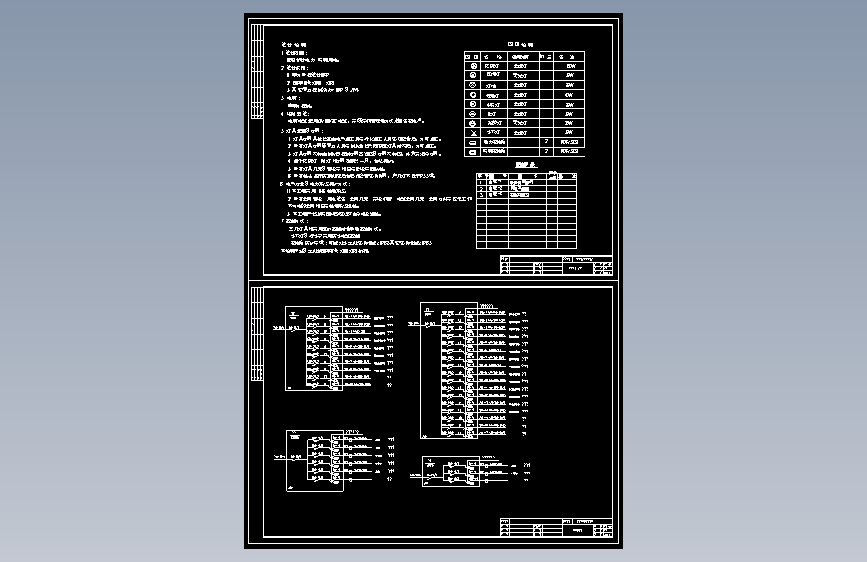Select the smallest three-circuit distribution box diagram
Screen dimensions: 867x562
pyautogui.click(x=471, y=471)
